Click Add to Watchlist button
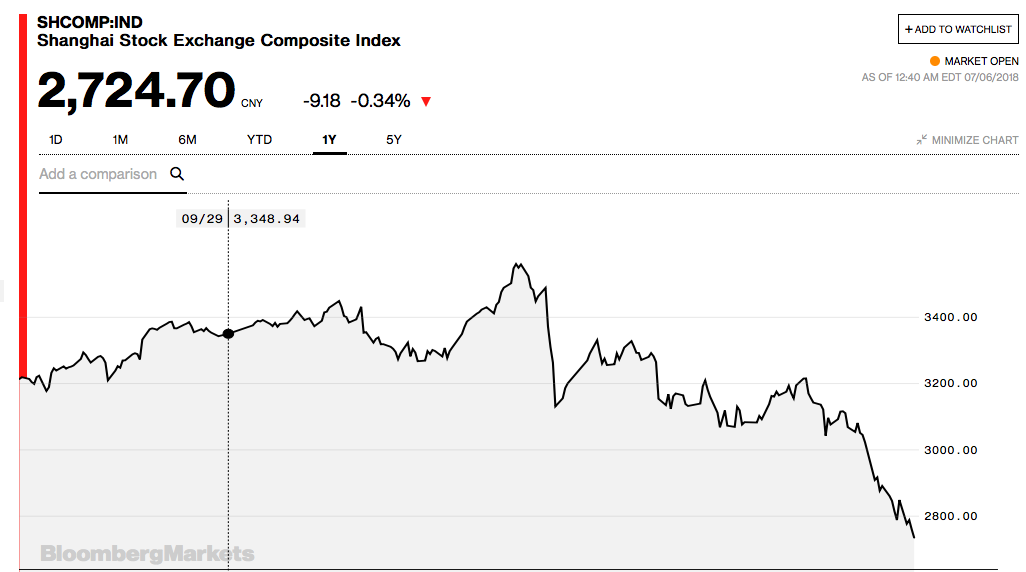Image resolution: width=1026 pixels, height=572 pixels. (958, 29)
